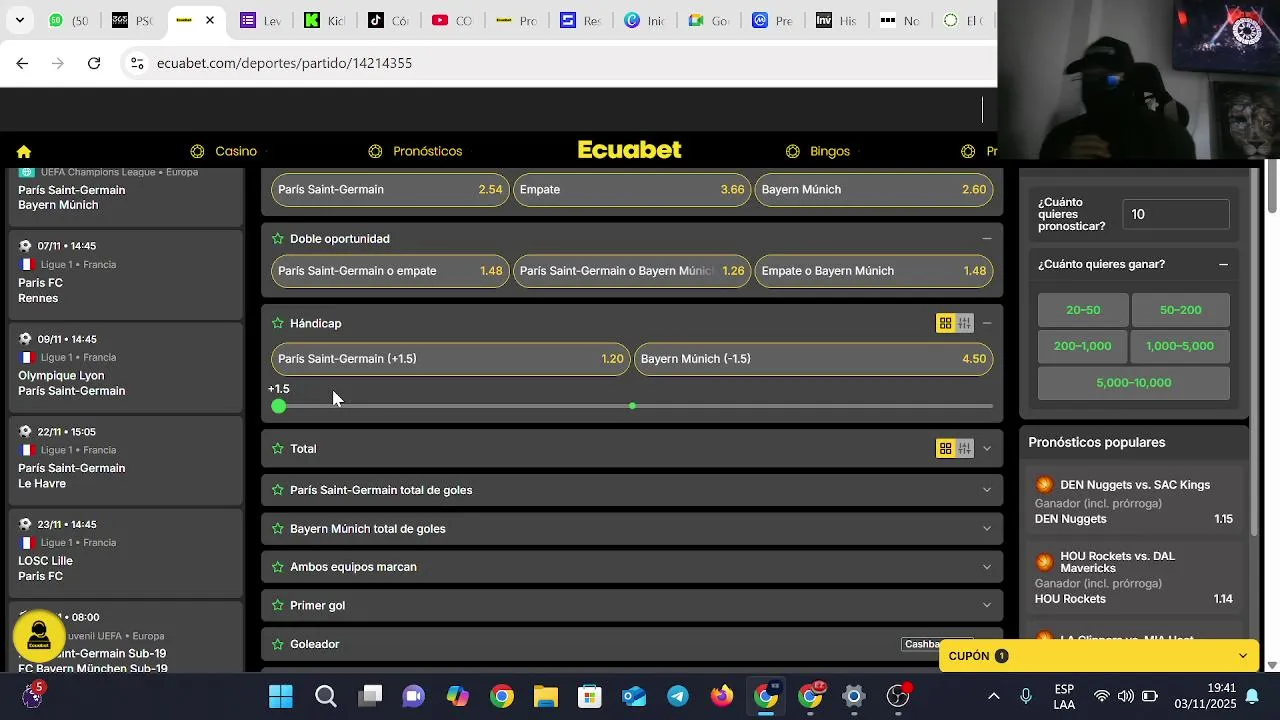Pick París Saint-Germain o empate 1.48

click(390, 271)
